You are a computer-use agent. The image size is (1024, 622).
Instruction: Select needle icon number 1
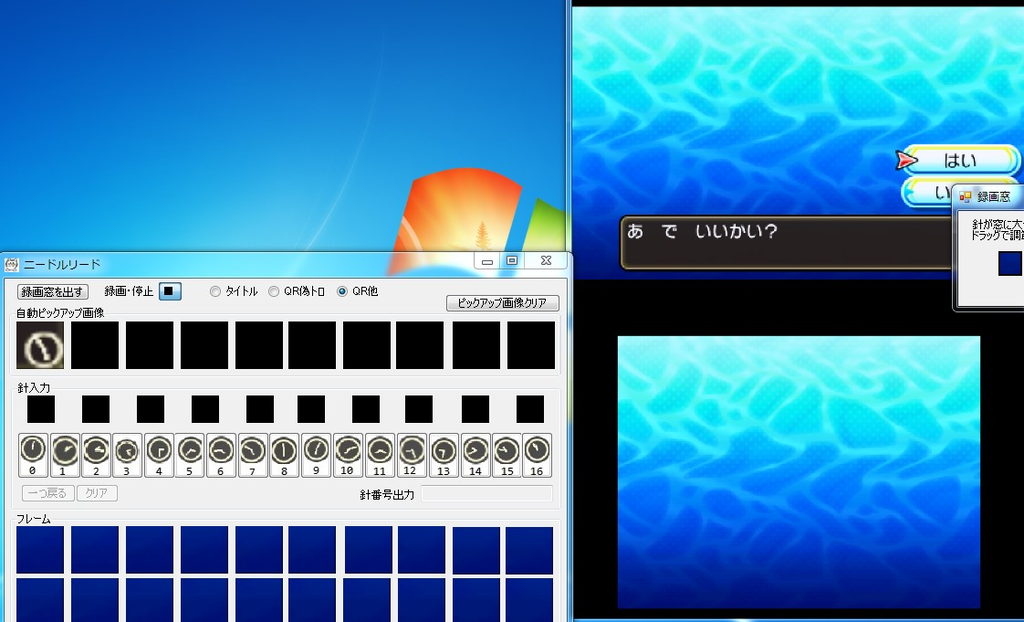[65, 455]
